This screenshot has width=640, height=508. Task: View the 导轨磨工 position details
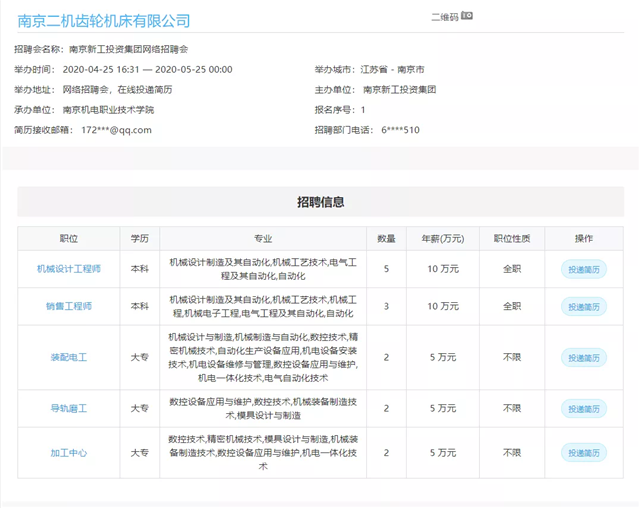click(69, 408)
